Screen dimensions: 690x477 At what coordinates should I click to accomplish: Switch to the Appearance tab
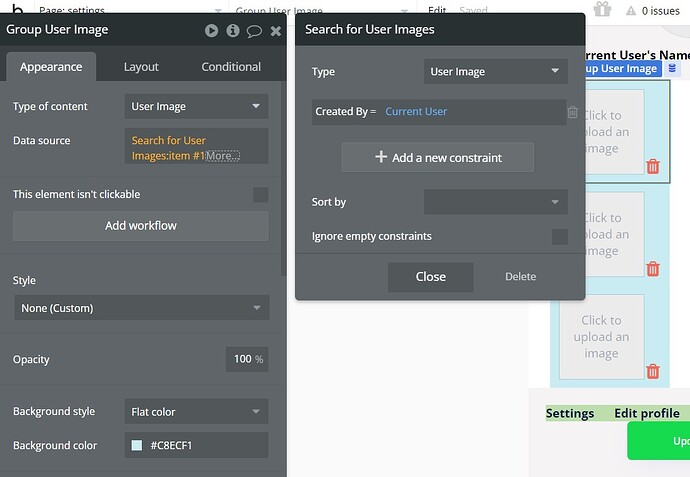click(51, 67)
